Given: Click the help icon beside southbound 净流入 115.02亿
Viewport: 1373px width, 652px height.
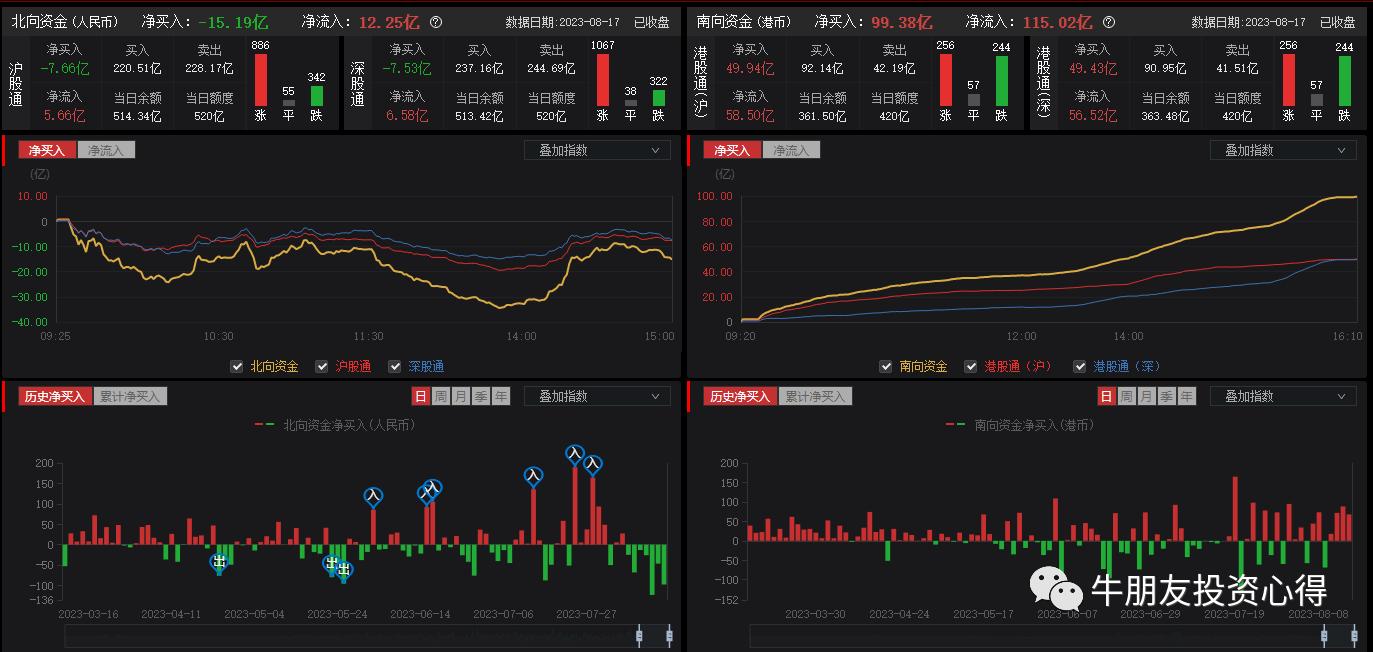Looking at the screenshot, I should tap(1109, 22).
